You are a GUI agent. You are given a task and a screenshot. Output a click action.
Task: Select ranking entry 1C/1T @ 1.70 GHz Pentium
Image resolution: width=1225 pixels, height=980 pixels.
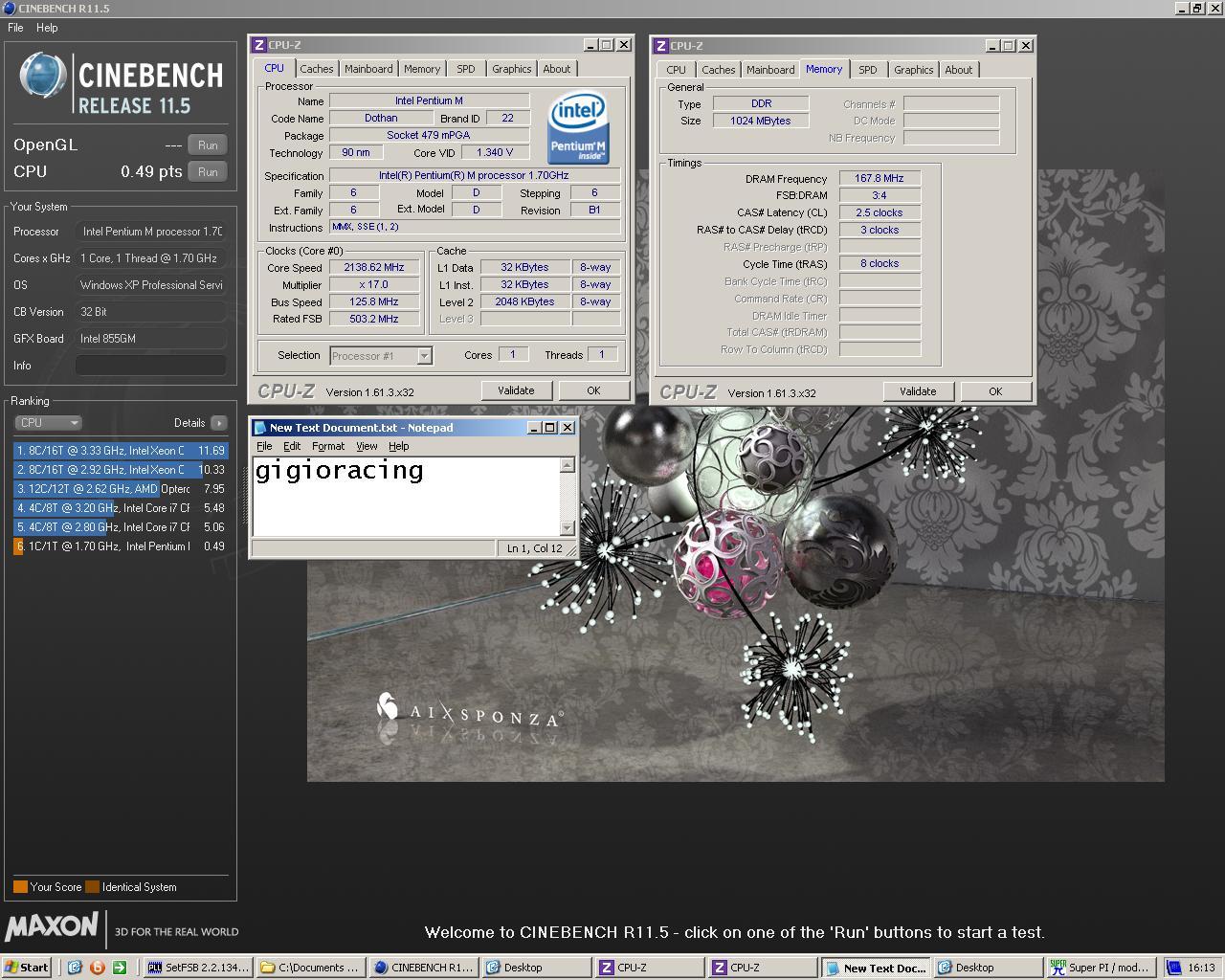click(x=121, y=546)
